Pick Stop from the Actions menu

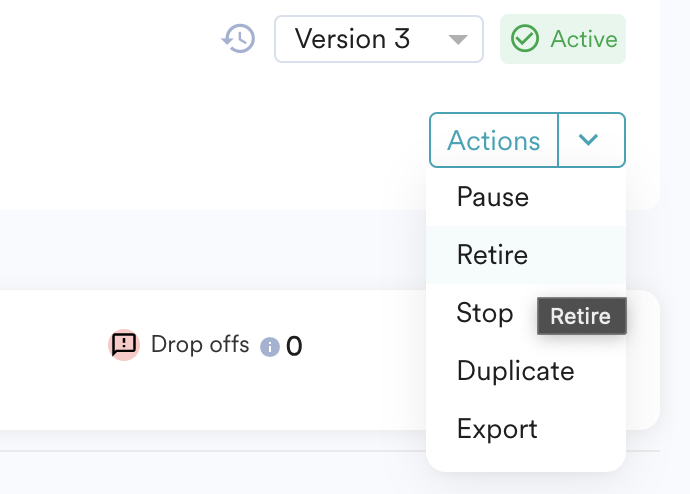(x=484, y=313)
